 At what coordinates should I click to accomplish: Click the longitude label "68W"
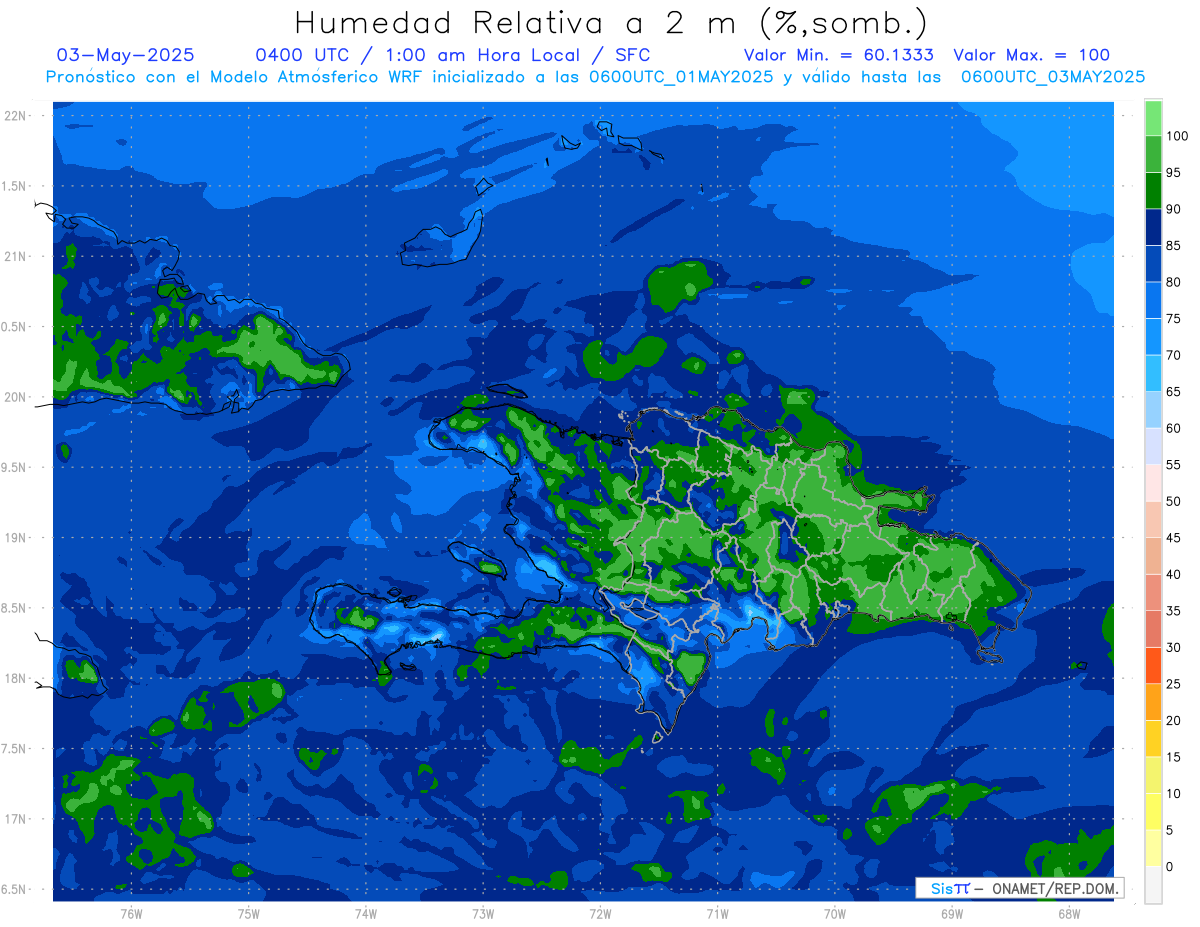tap(1069, 913)
